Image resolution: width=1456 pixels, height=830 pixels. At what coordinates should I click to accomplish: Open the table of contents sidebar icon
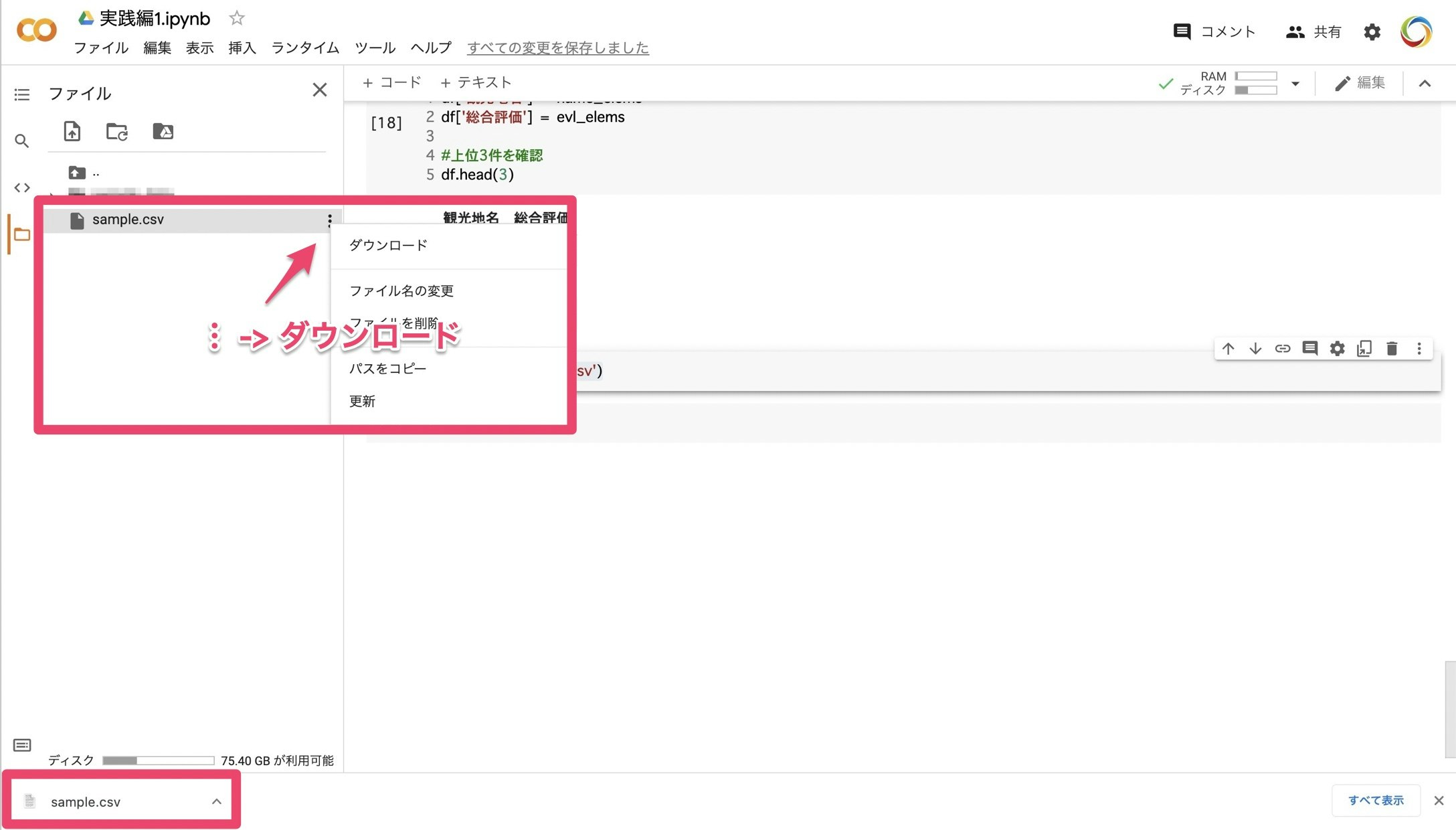21,94
